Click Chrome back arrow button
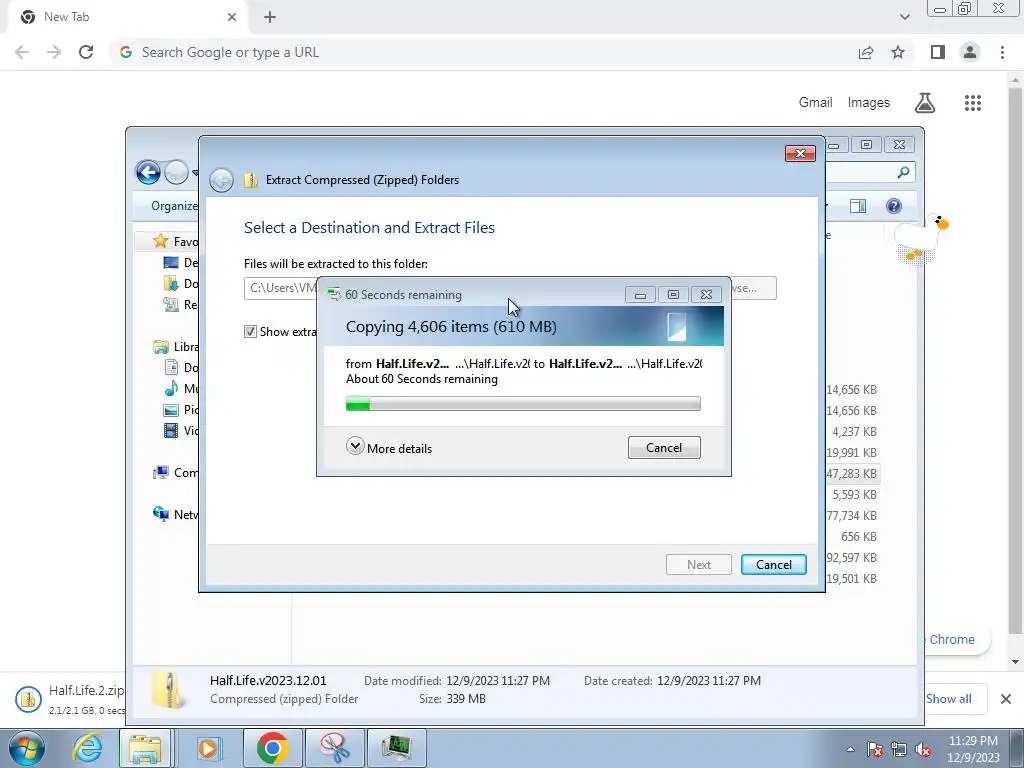 (22, 52)
